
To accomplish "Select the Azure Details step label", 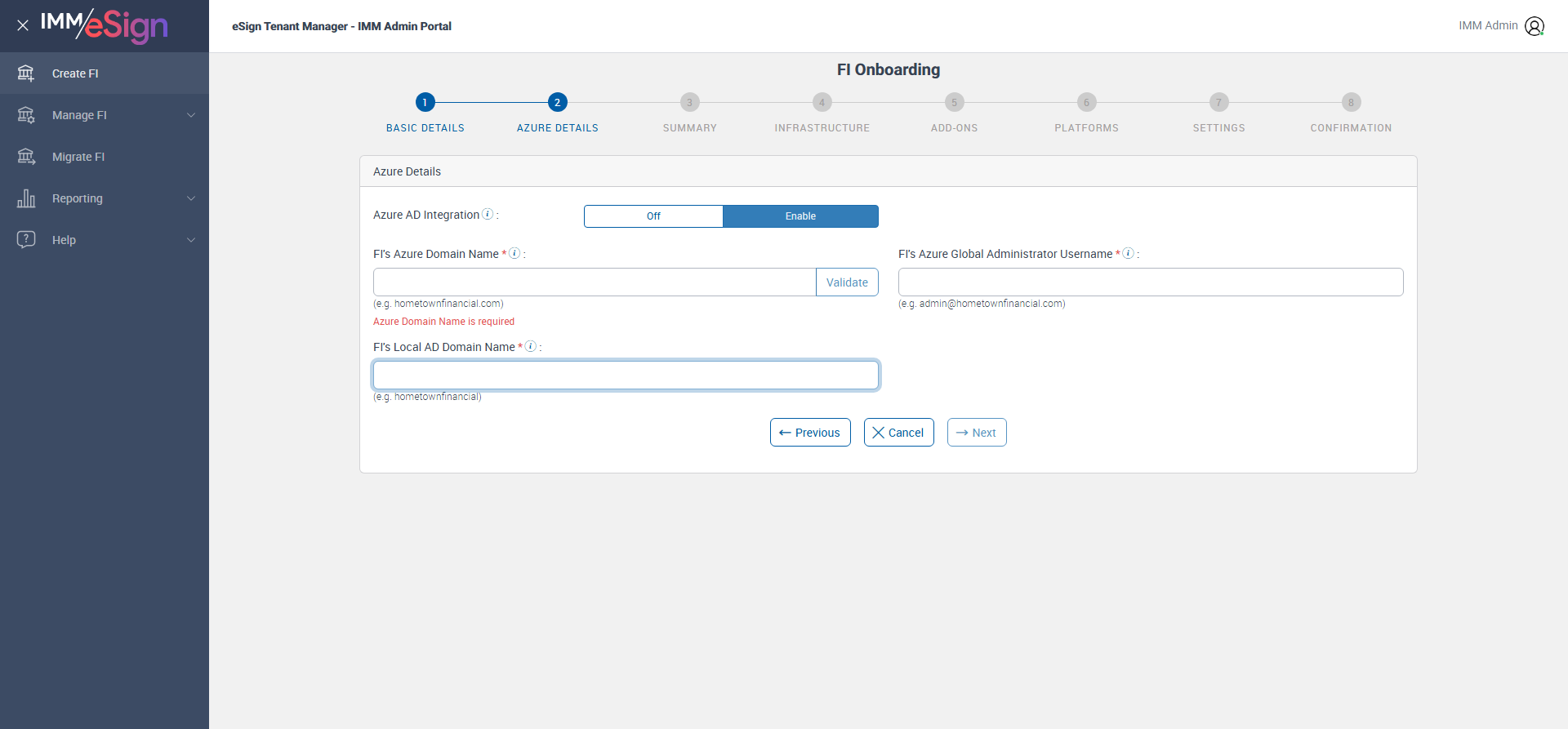I will click(557, 128).
